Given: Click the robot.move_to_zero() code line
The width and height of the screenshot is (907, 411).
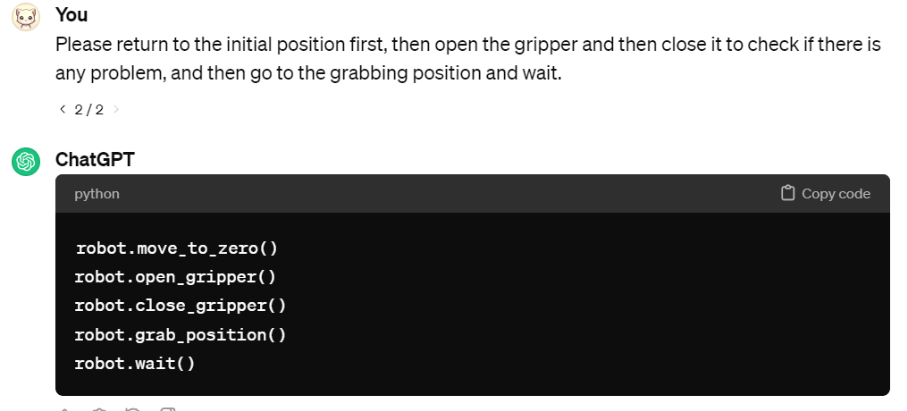Looking at the screenshot, I should pos(177,249).
